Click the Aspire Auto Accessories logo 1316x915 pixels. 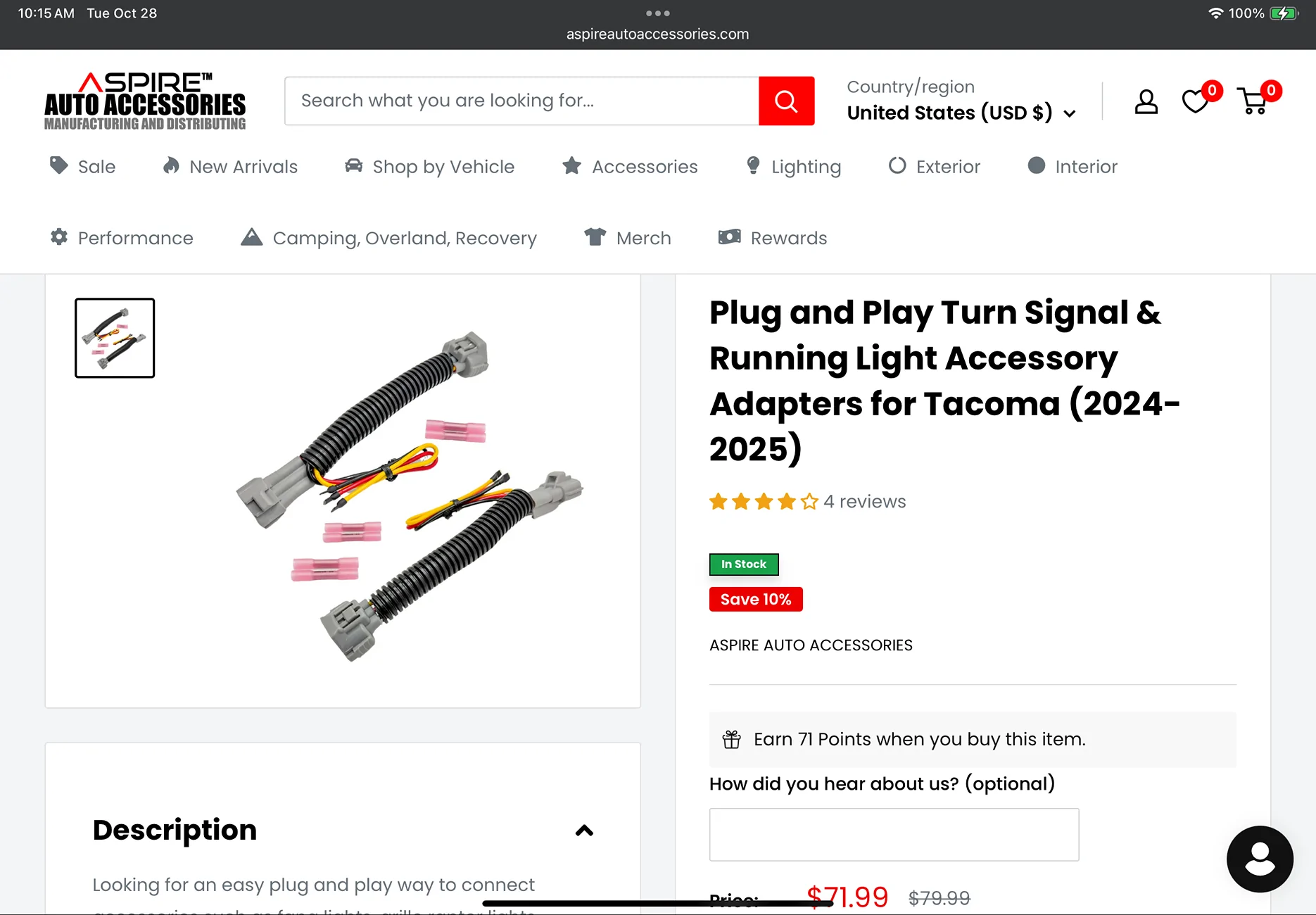point(145,101)
